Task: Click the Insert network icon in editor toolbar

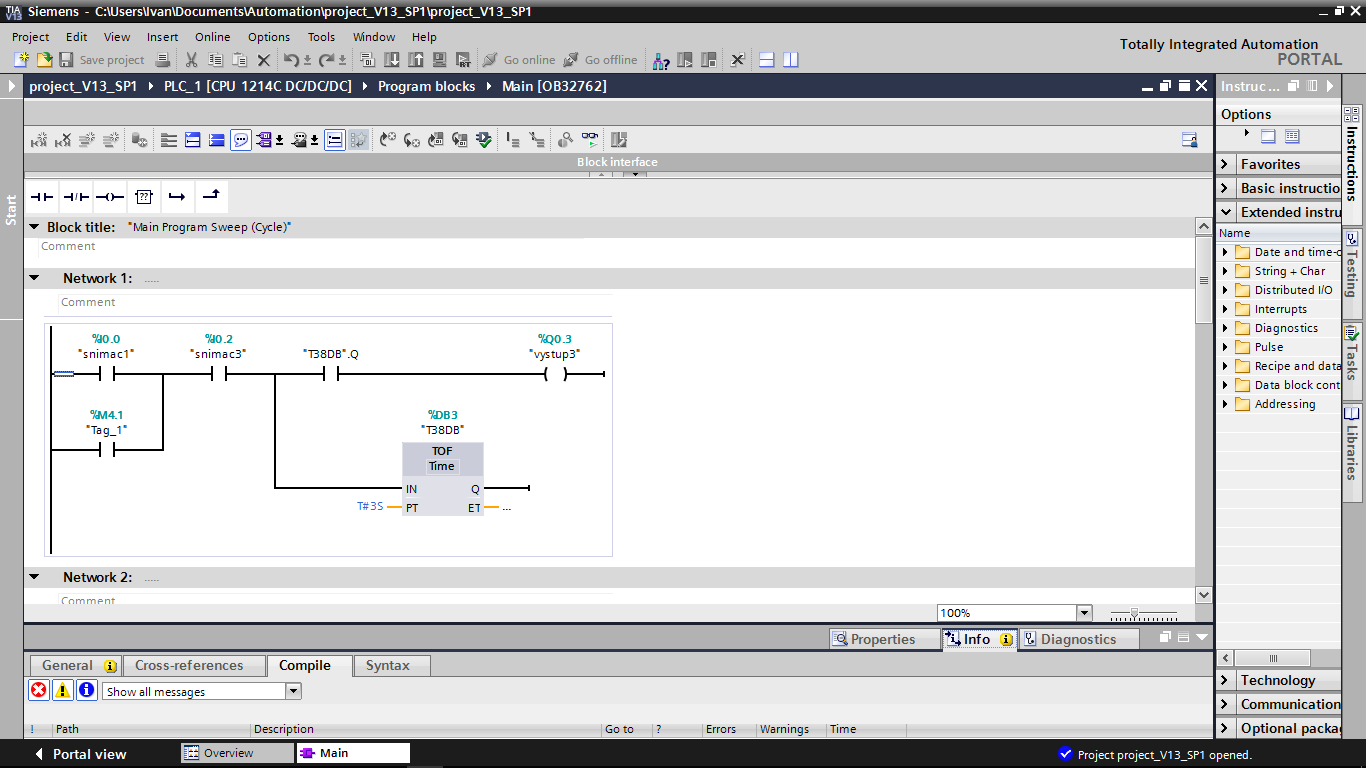Action: pyautogui.click(x=38, y=140)
